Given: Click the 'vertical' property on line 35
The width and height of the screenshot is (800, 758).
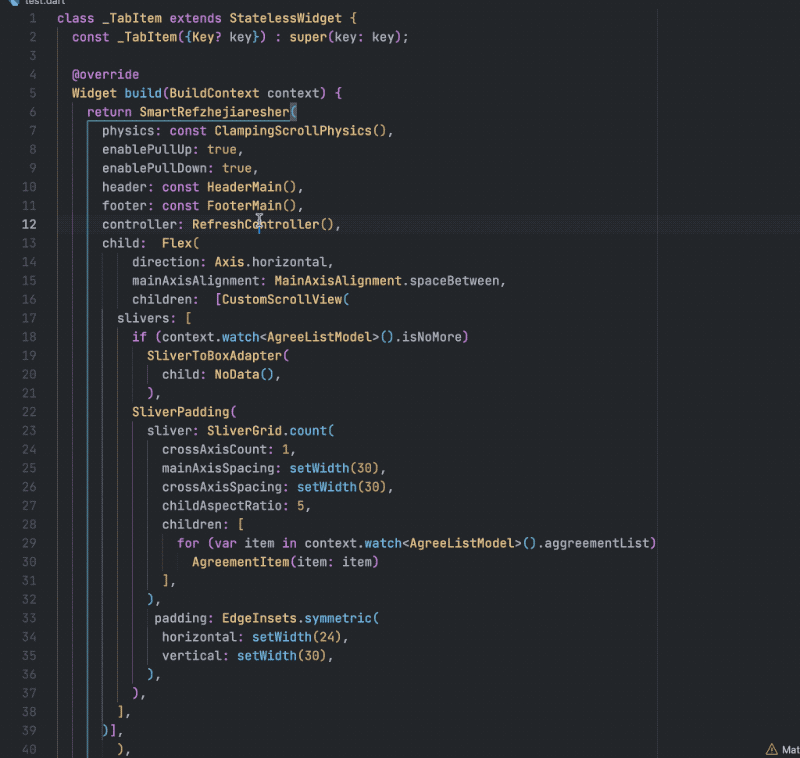Looking at the screenshot, I should pos(192,656).
